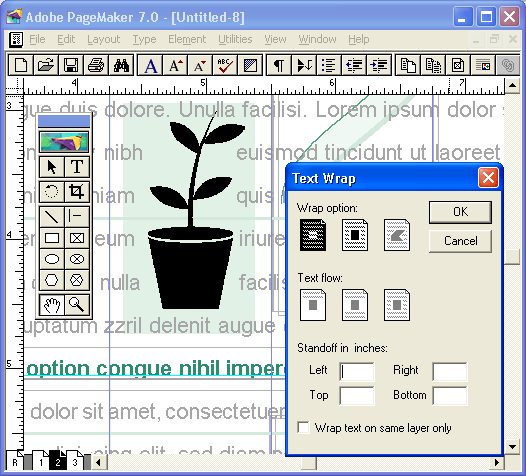Select the Text tool in toolbox
526x476 pixels.
(77, 167)
